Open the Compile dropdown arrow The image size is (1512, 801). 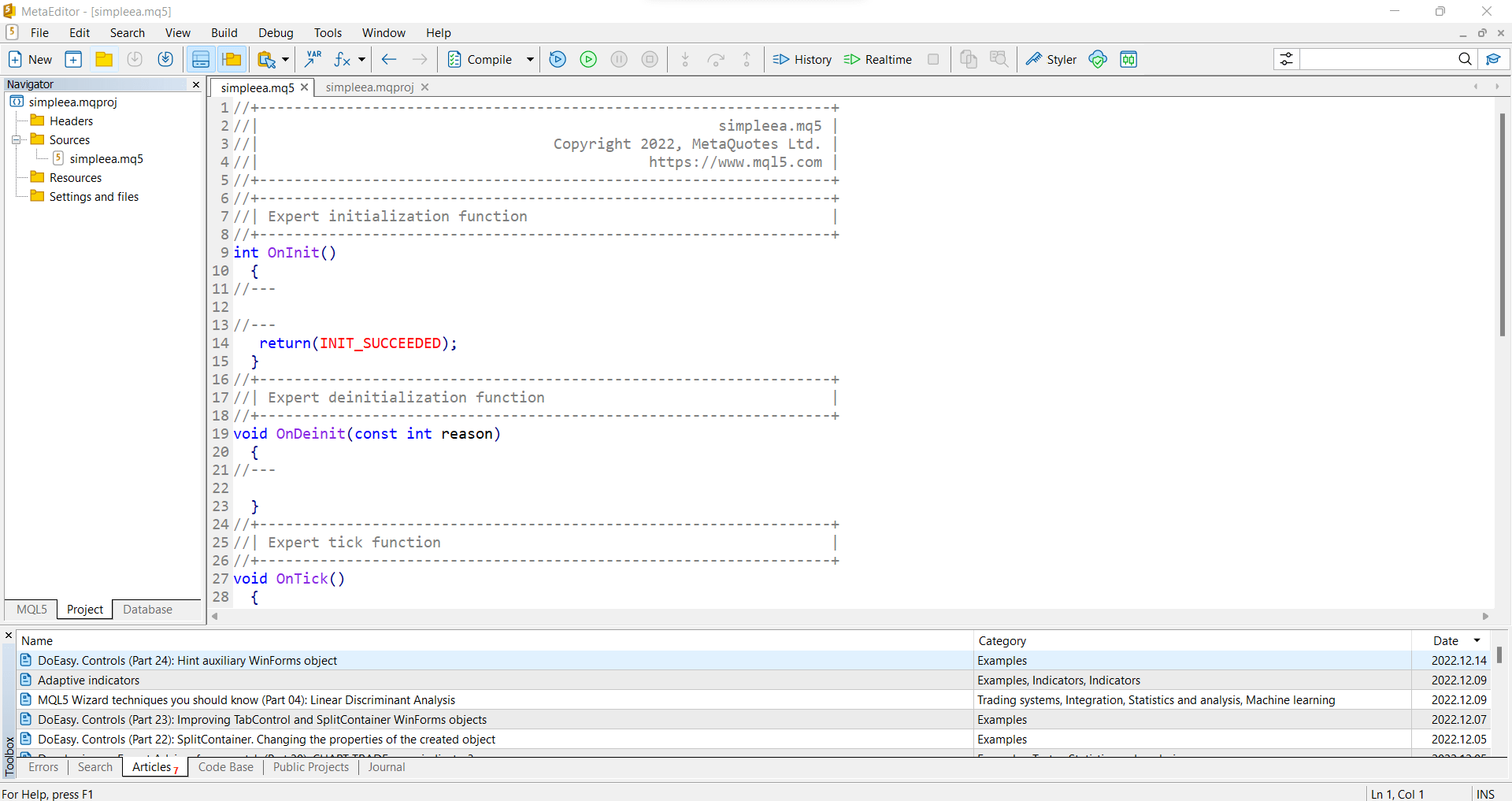tap(530, 59)
